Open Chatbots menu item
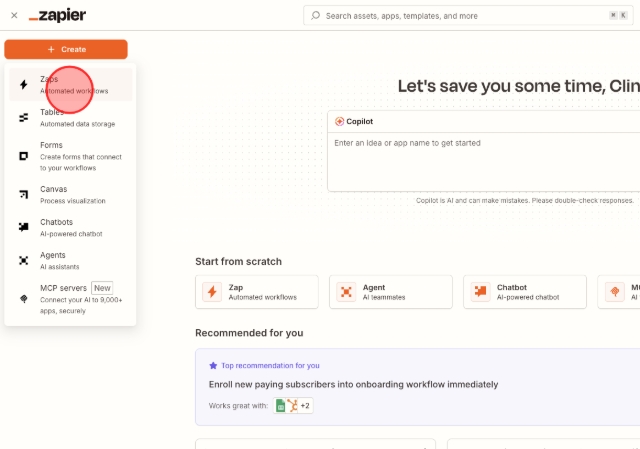Image resolution: width=640 pixels, height=449 pixels. 71,227
